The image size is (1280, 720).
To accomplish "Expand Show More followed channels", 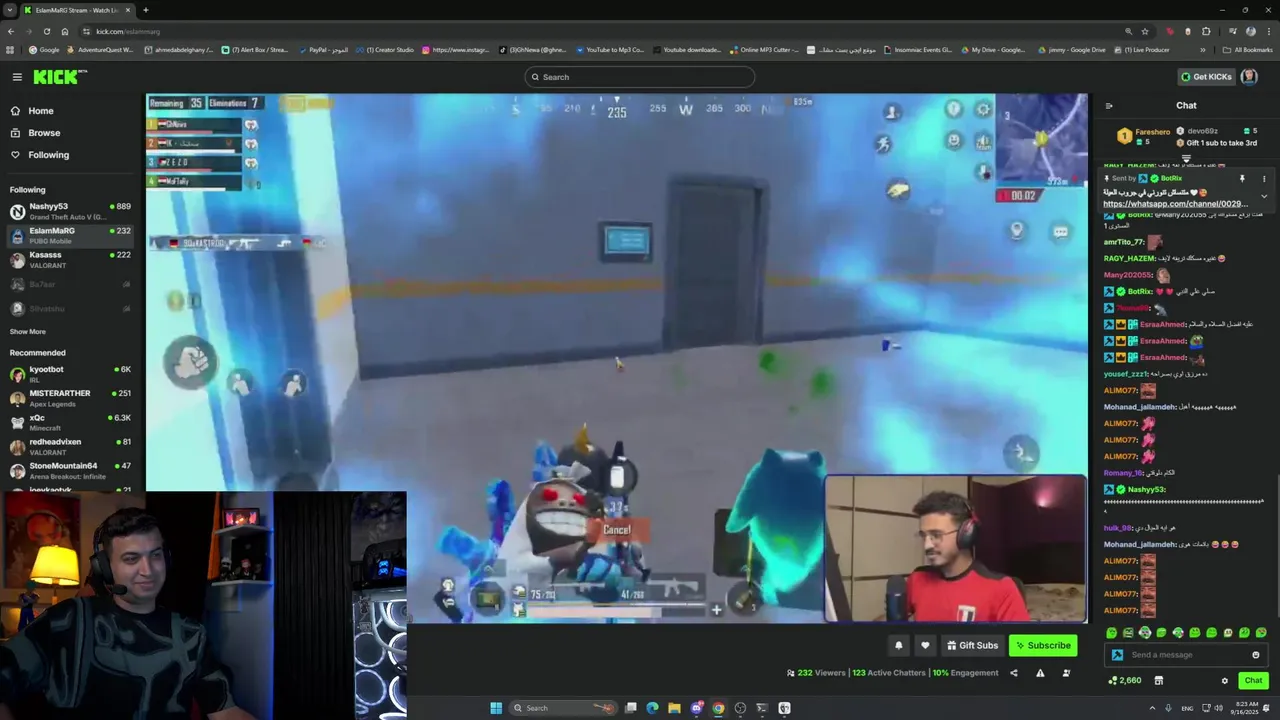I will (x=28, y=332).
